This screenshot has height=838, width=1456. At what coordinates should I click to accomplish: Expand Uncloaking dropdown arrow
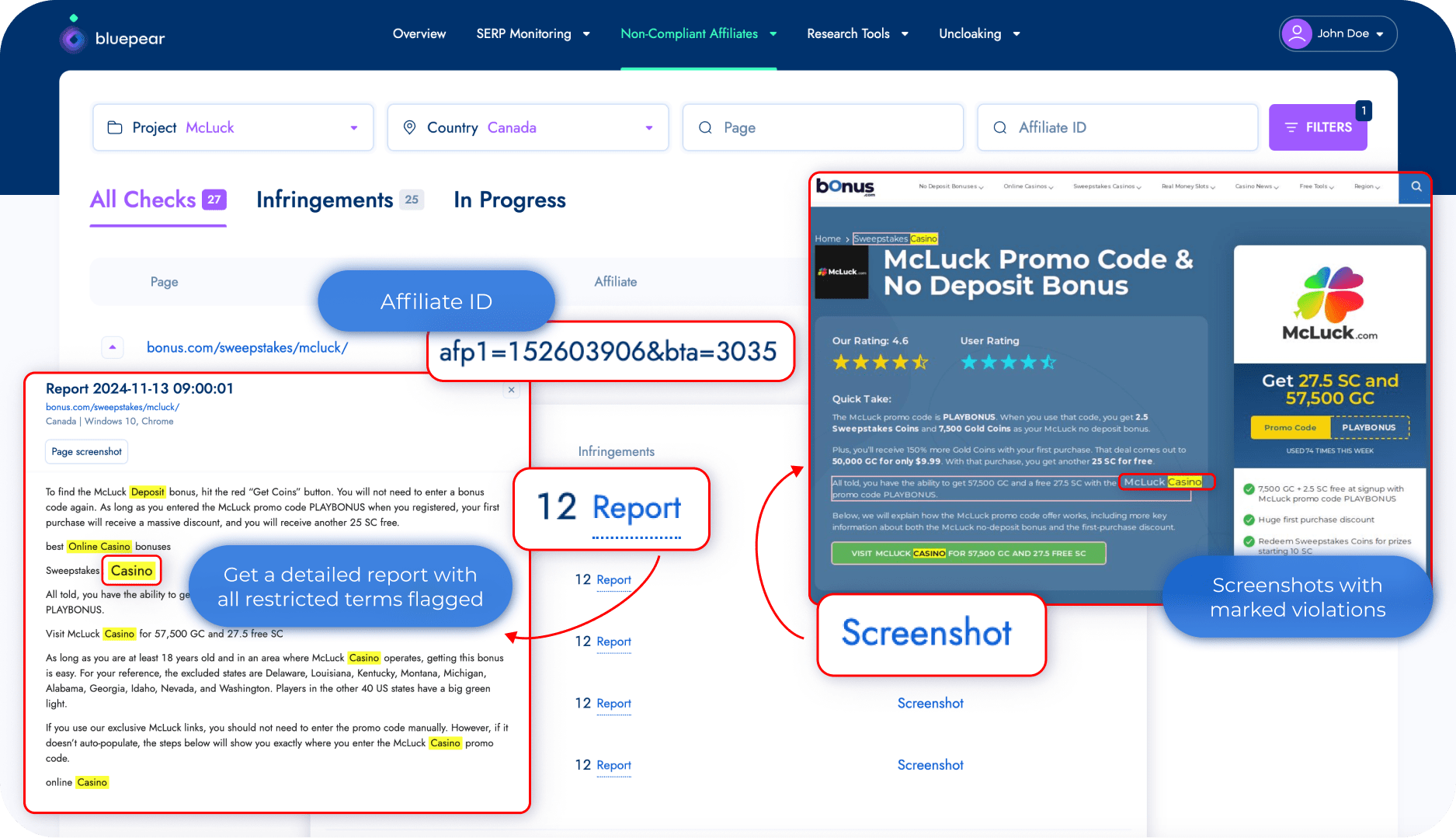[1016, 34]
